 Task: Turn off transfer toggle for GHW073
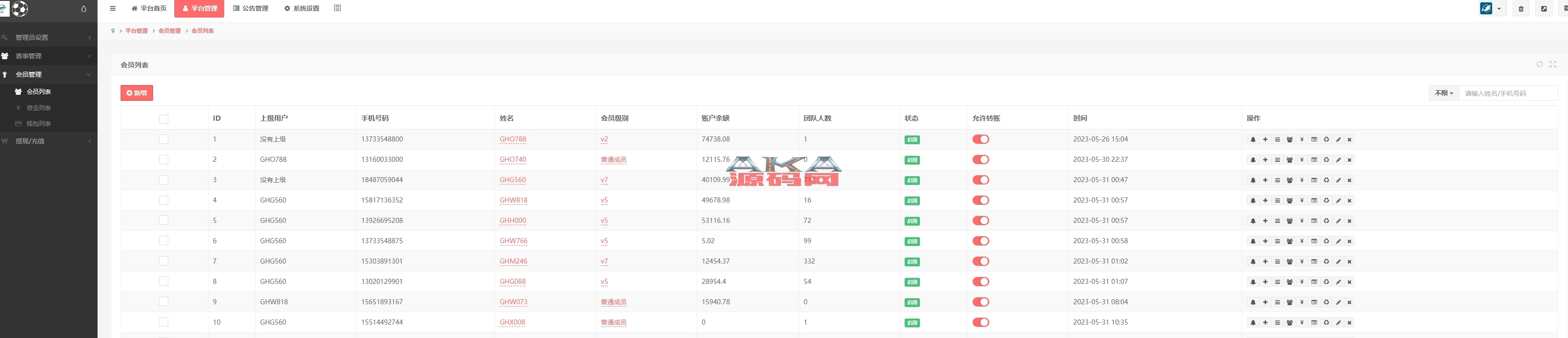coord(980,302)
